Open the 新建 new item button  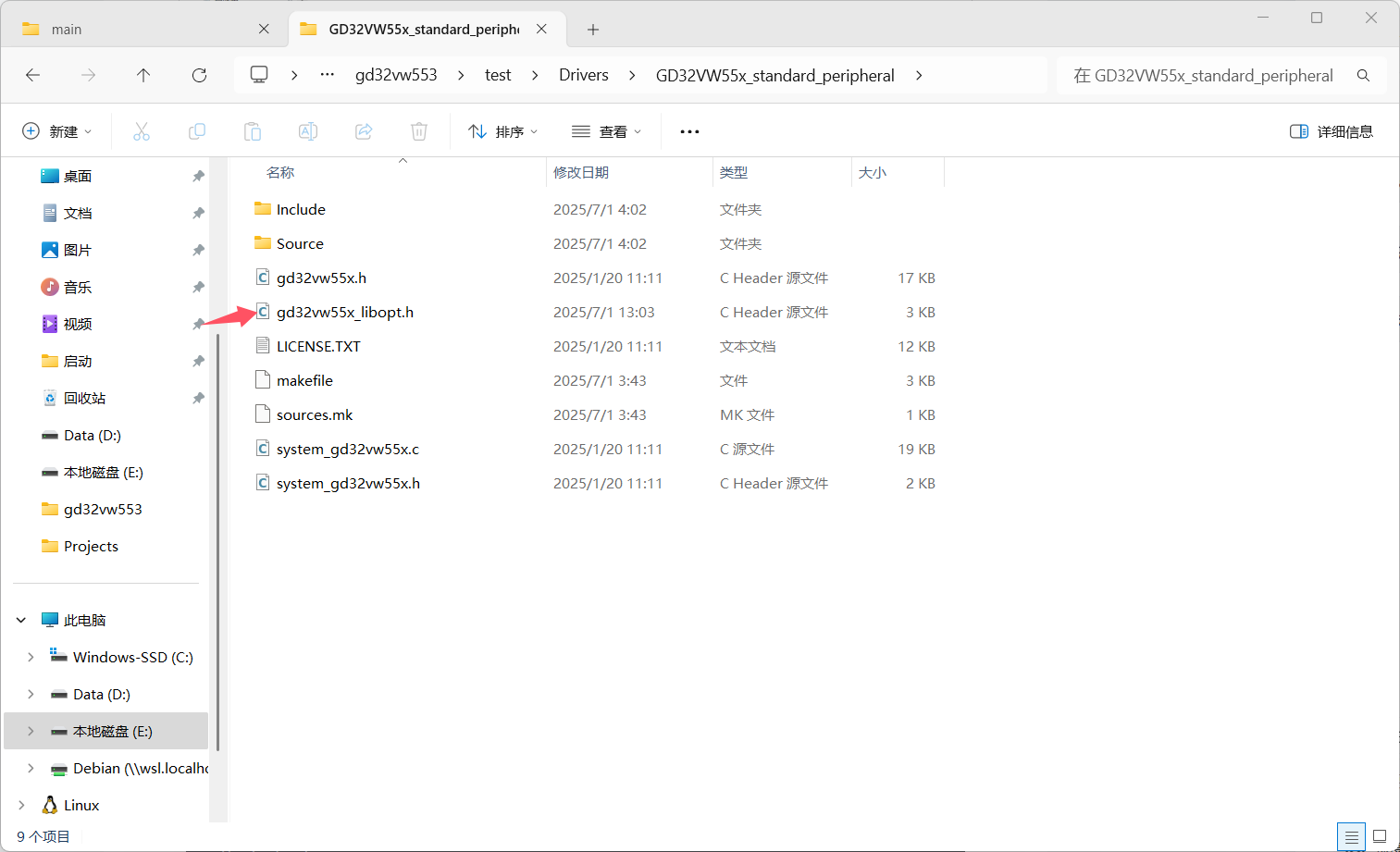[x=57, y=130]
